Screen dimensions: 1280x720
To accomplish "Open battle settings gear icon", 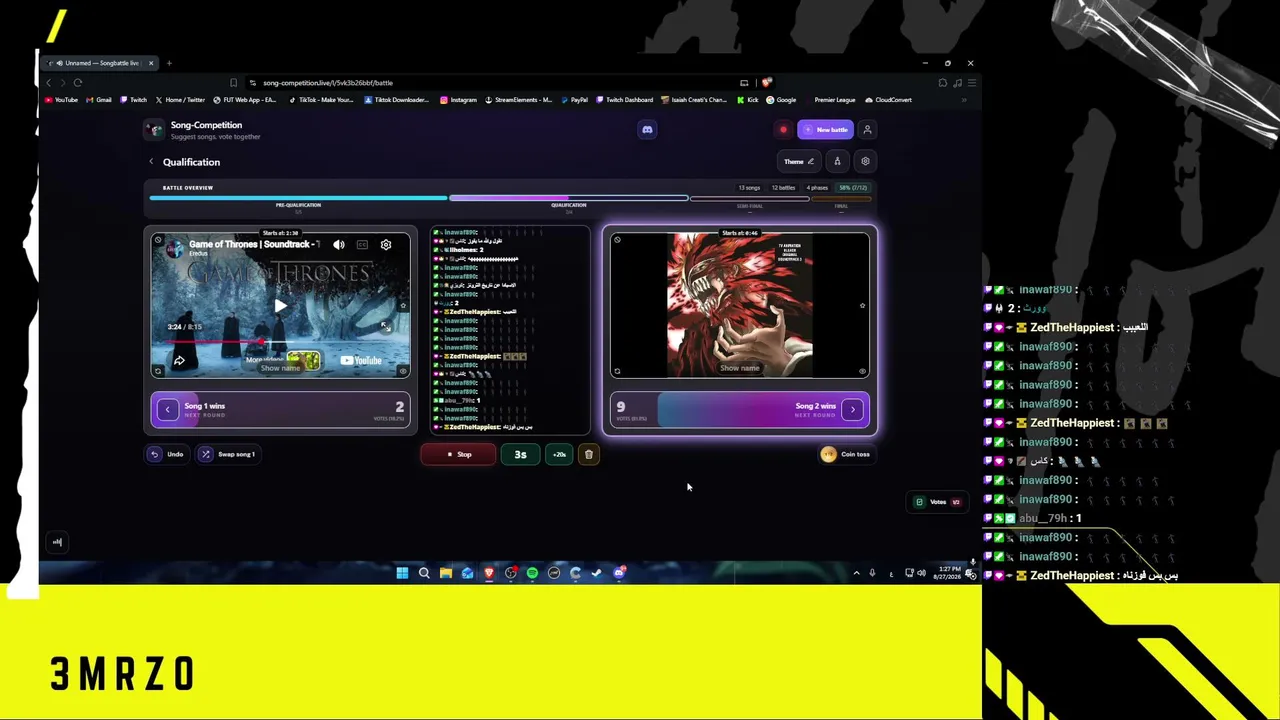I will pyautogui.click(x=865, y=161).
